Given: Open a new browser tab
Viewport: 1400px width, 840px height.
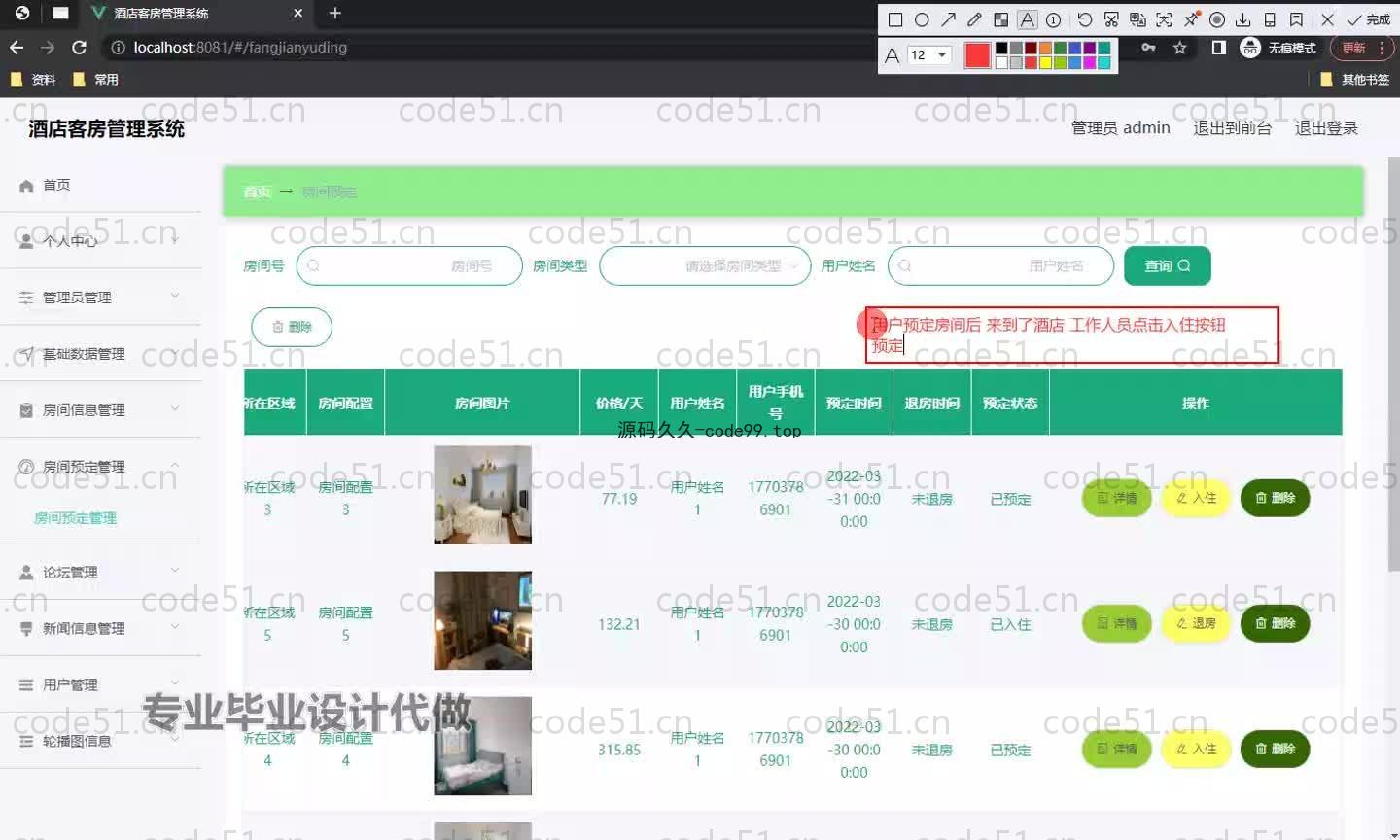Looking at the screenshot, I should pyautogui.click(x=335, y=13).
